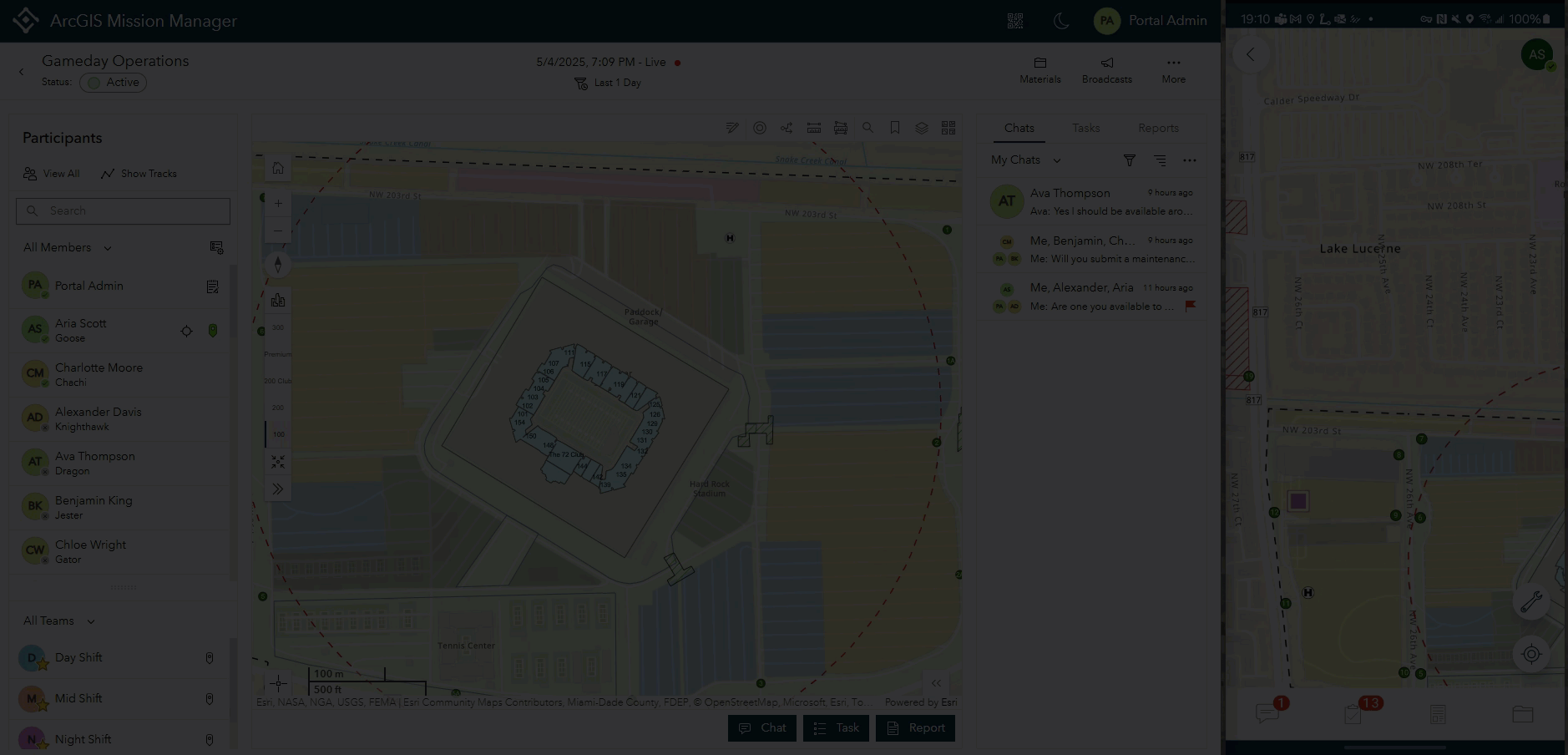Open the map bookmarks tool
1568x755 pixels.
pyautogui.click(x=895, y=128)
